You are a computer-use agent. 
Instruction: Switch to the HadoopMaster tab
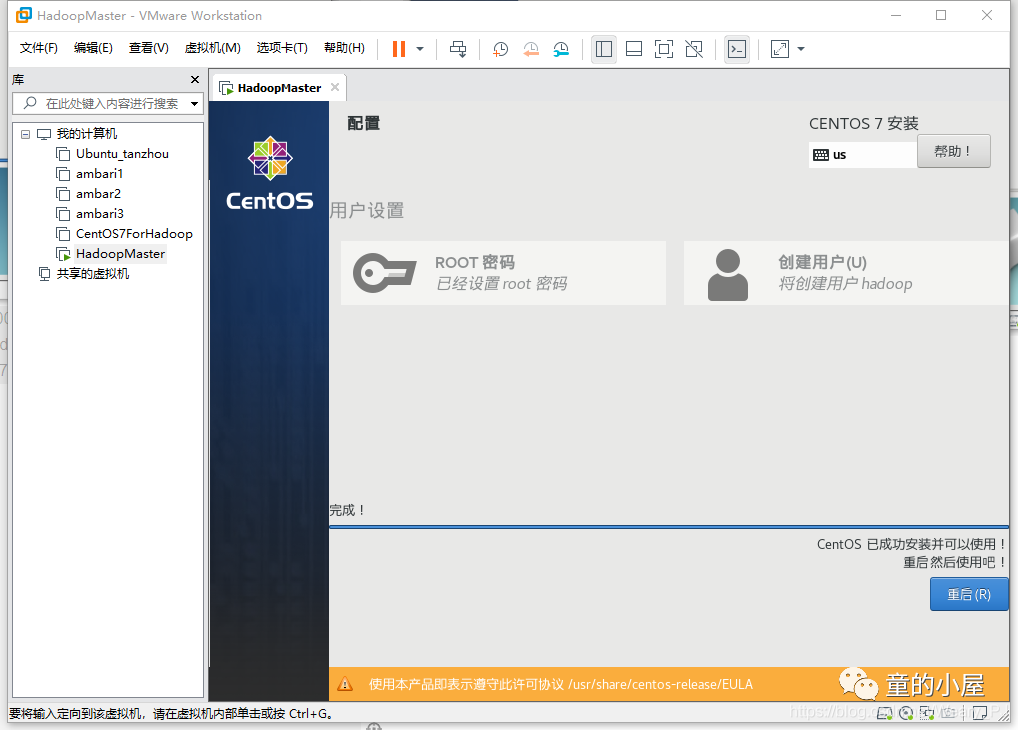(279, 88)
